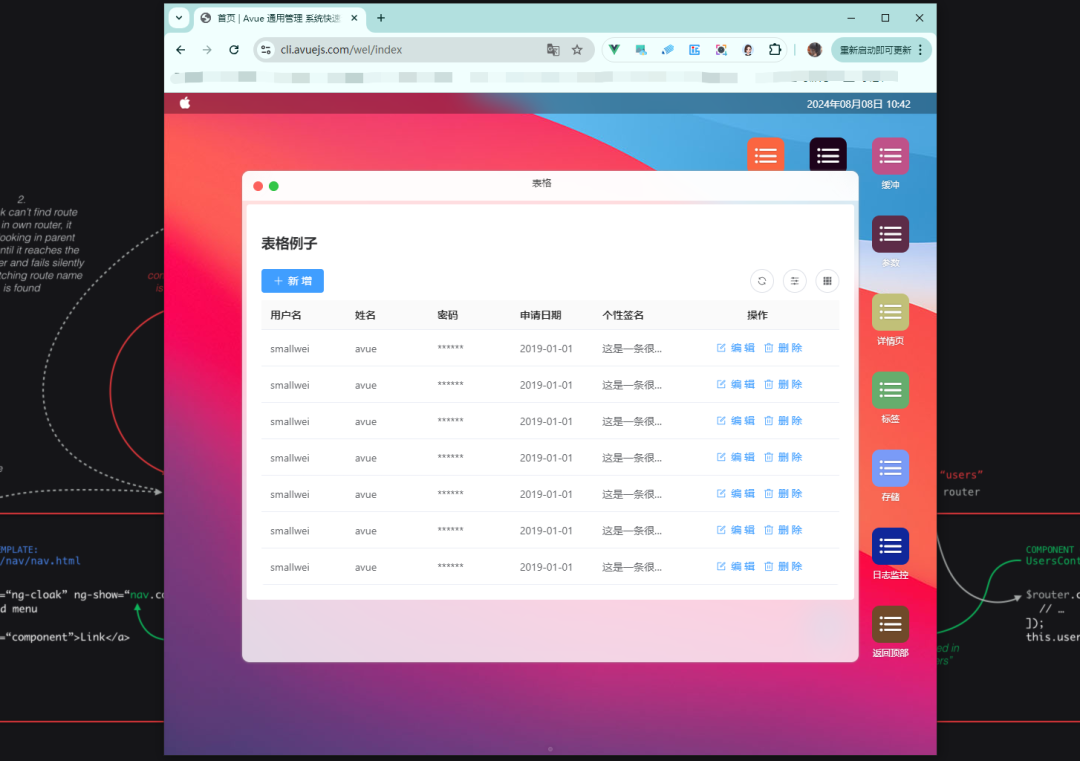Click the screenshot capture extension icon
The height and width of the screenshot is (761, 1080).
coord(721,50)
